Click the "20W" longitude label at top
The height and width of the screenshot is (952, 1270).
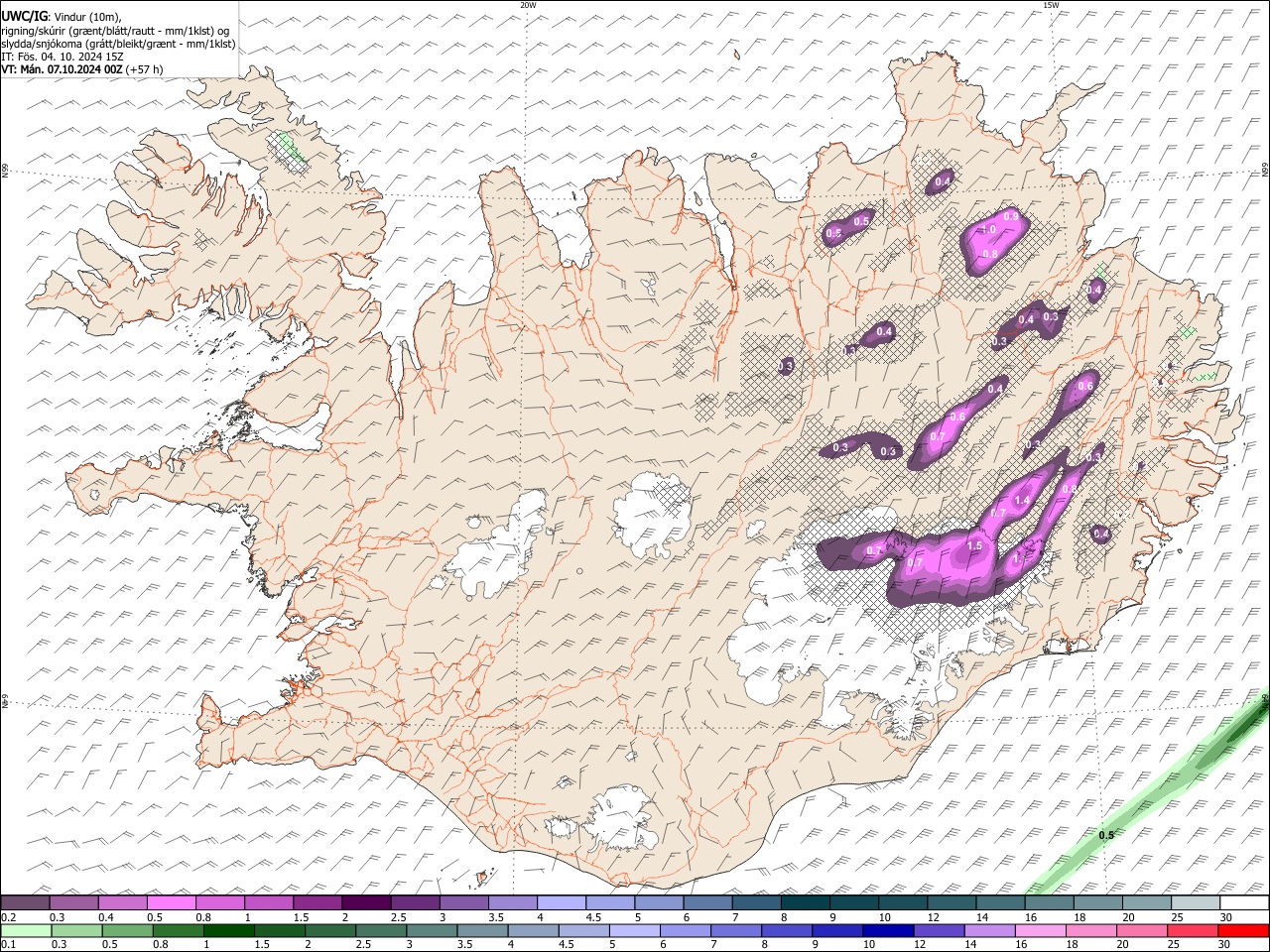coord(528,5)
